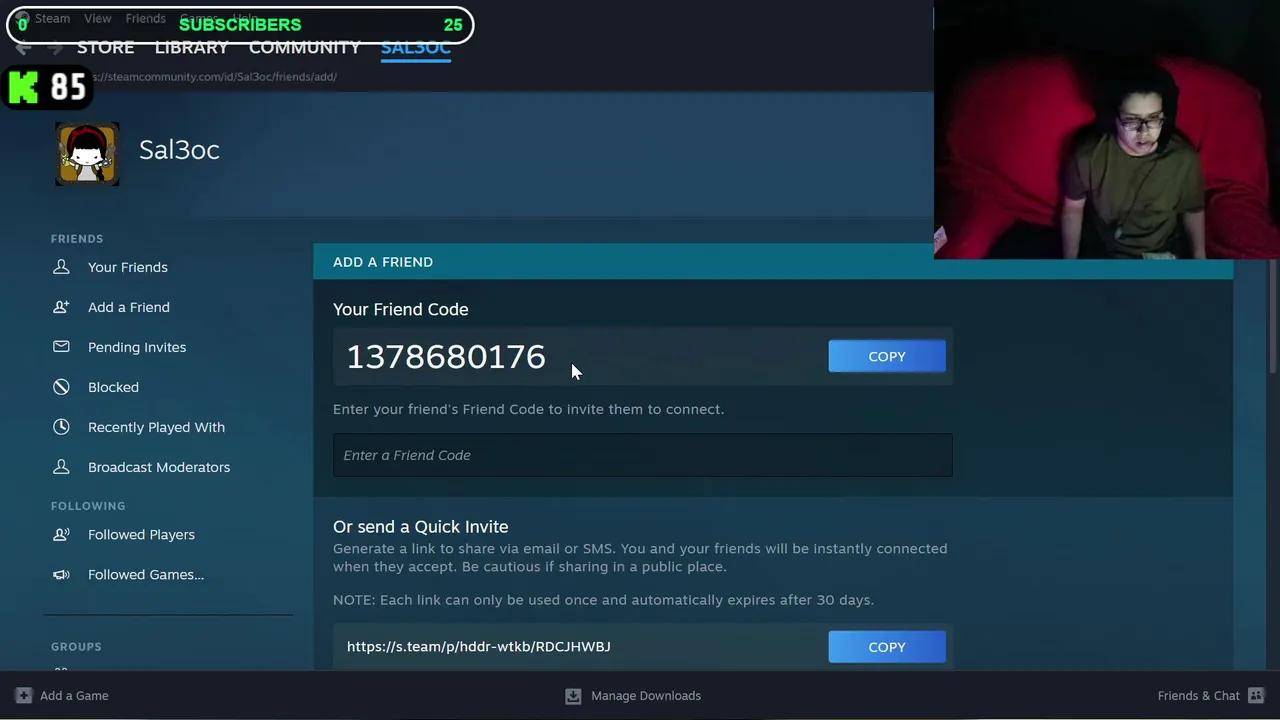
Task: Click the Sal3oc profile avatar
Action: click(87, 154)
